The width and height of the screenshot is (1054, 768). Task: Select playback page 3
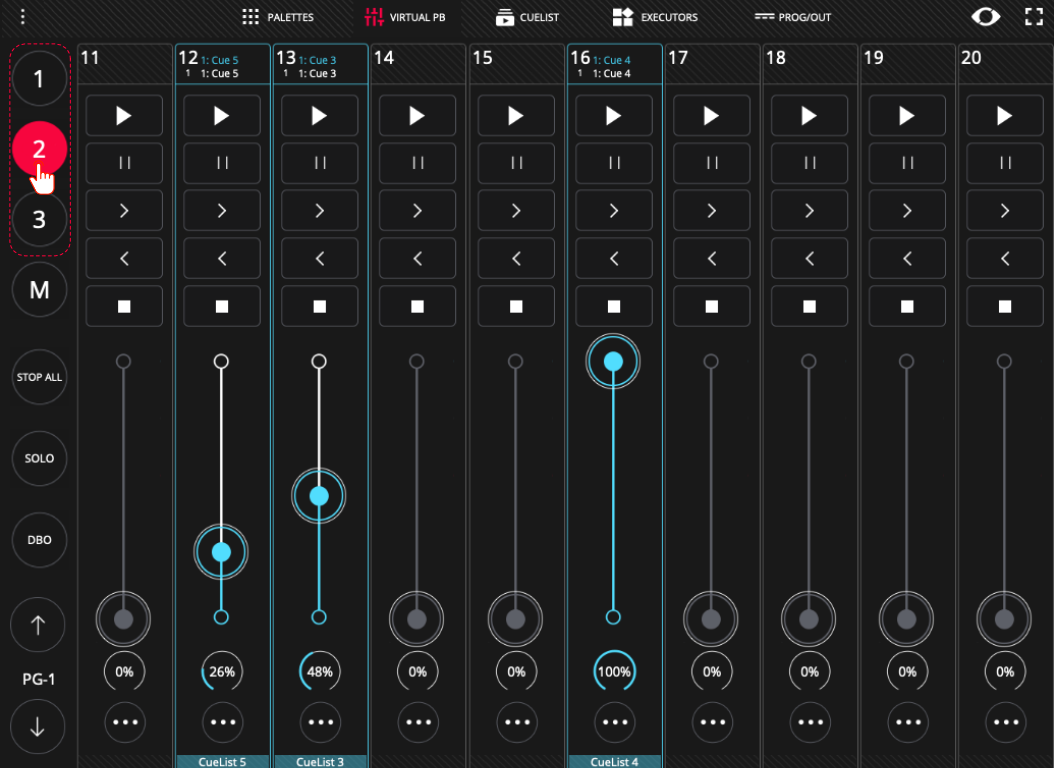point(39,219)
